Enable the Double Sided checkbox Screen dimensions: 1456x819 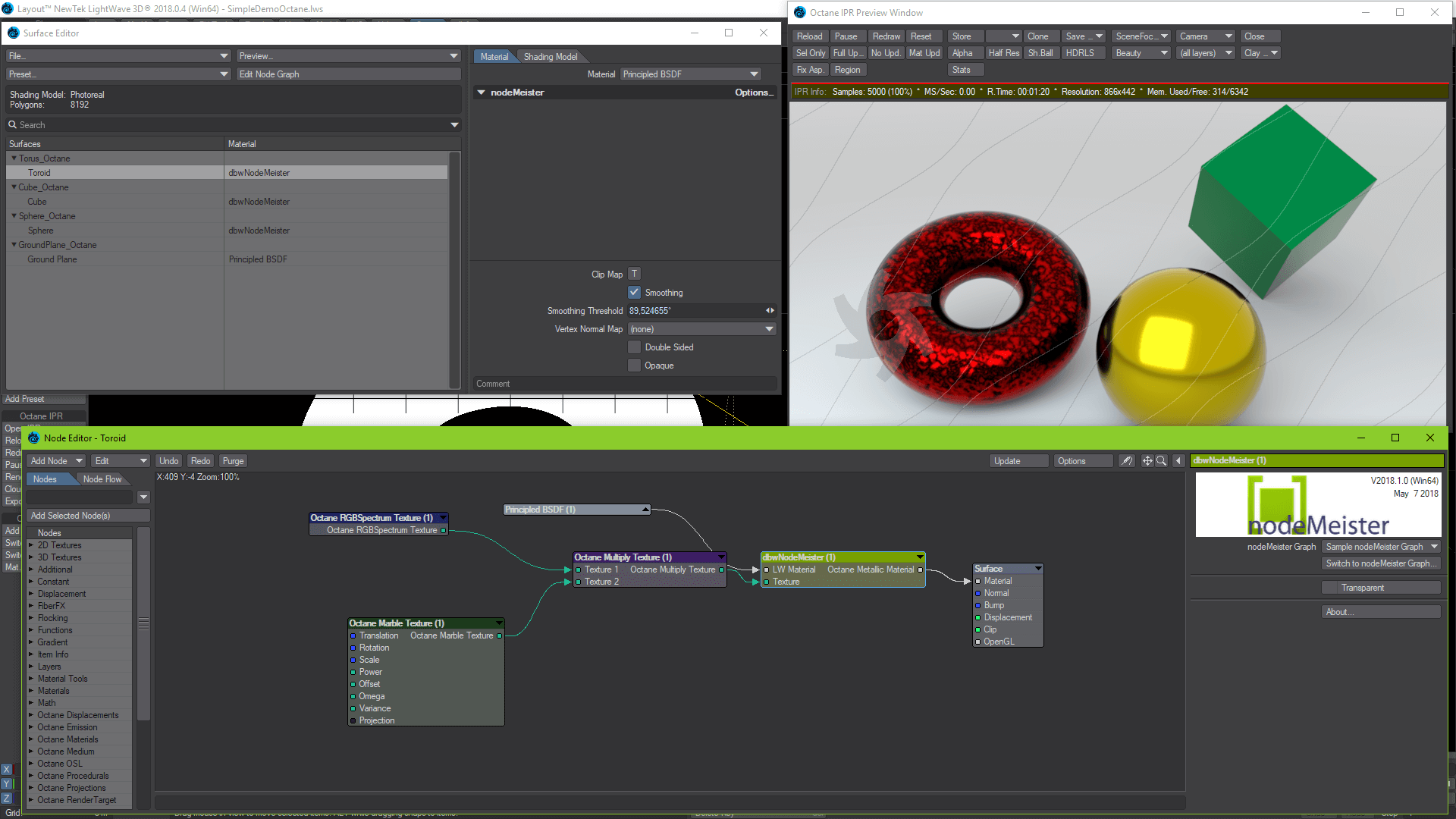tap(635, 347)
